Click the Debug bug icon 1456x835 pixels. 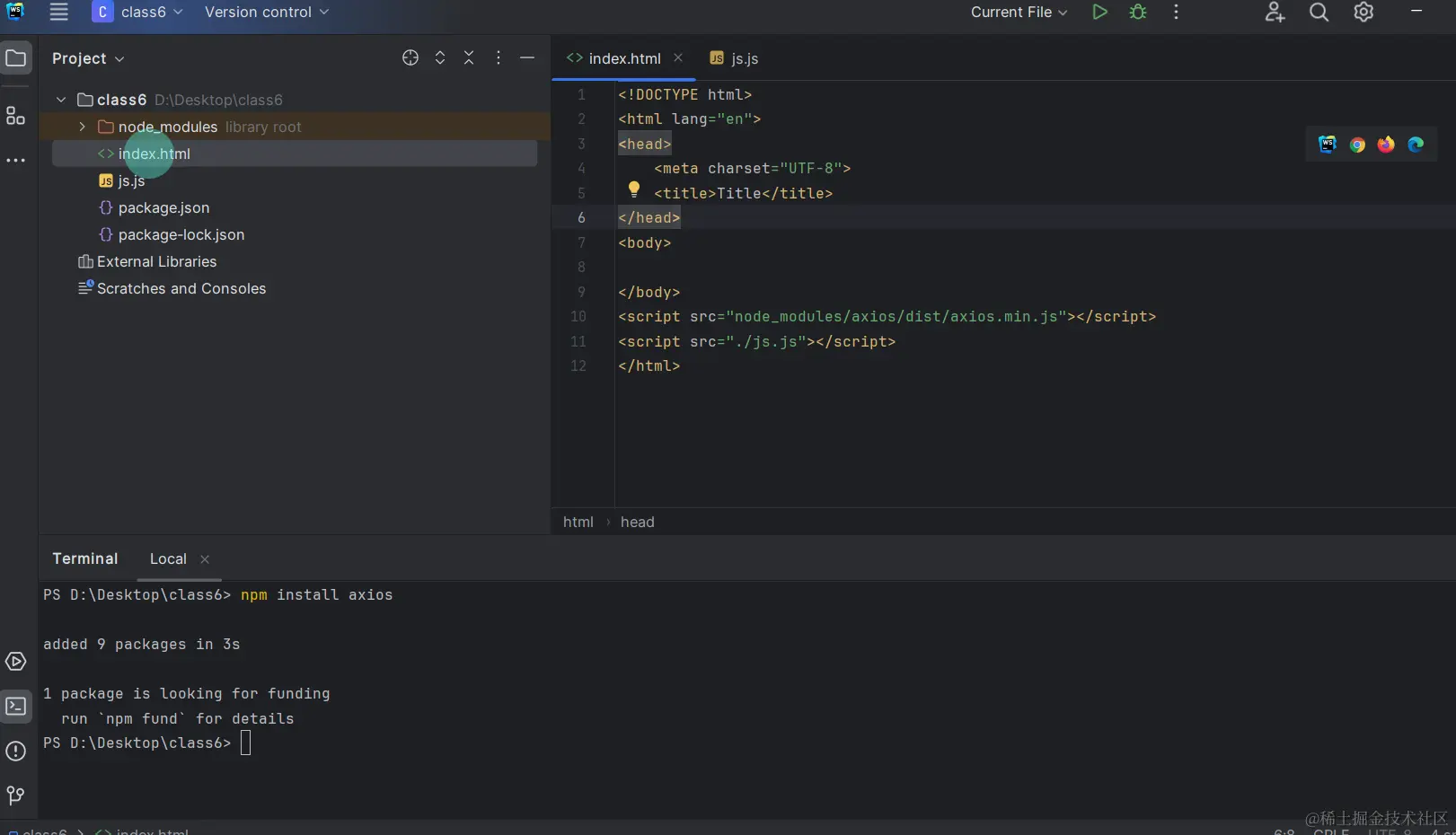(x=1138, y=12)
